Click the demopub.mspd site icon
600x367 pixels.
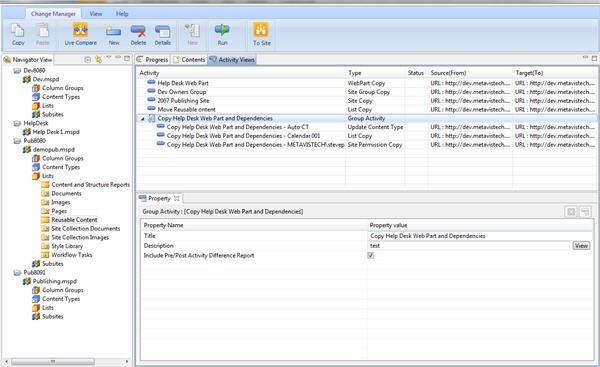pos(26,150)
